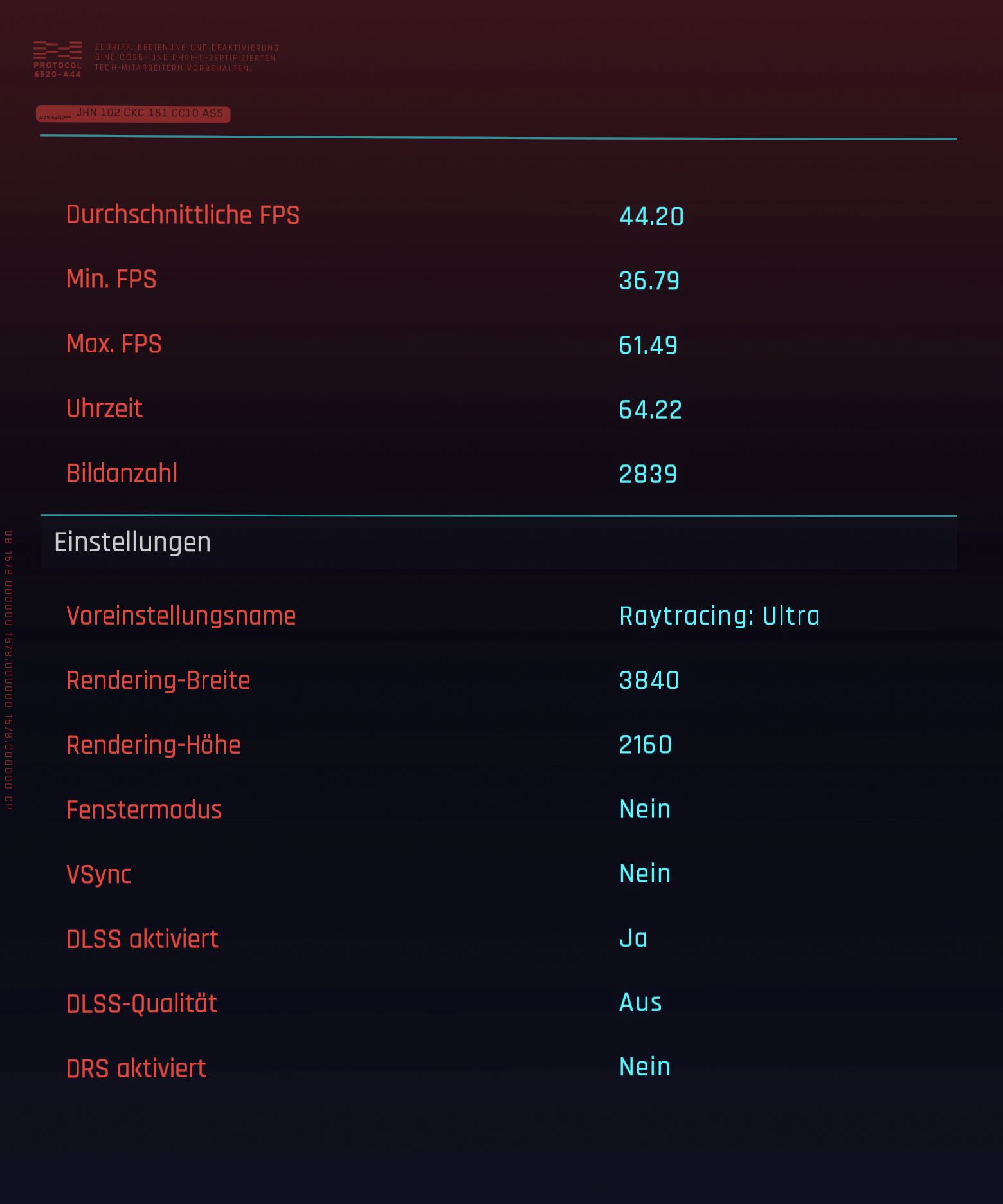Click the JHN 102 CKC 151 red badge
Viewport: 1003px width, 1204px height.
133,114
